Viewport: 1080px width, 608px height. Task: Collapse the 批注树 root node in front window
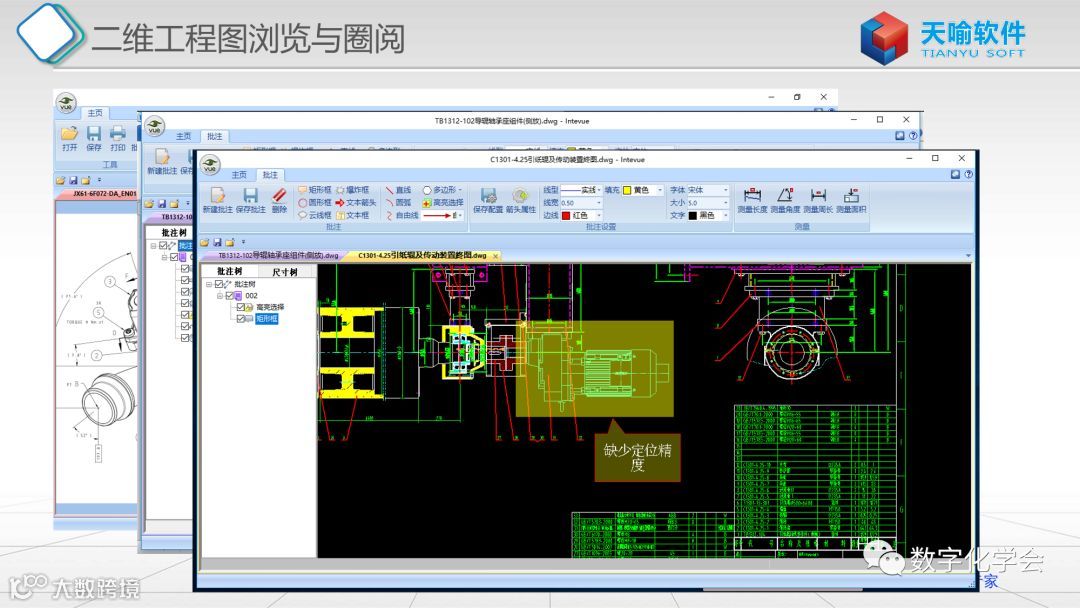(x=209, y=284)
